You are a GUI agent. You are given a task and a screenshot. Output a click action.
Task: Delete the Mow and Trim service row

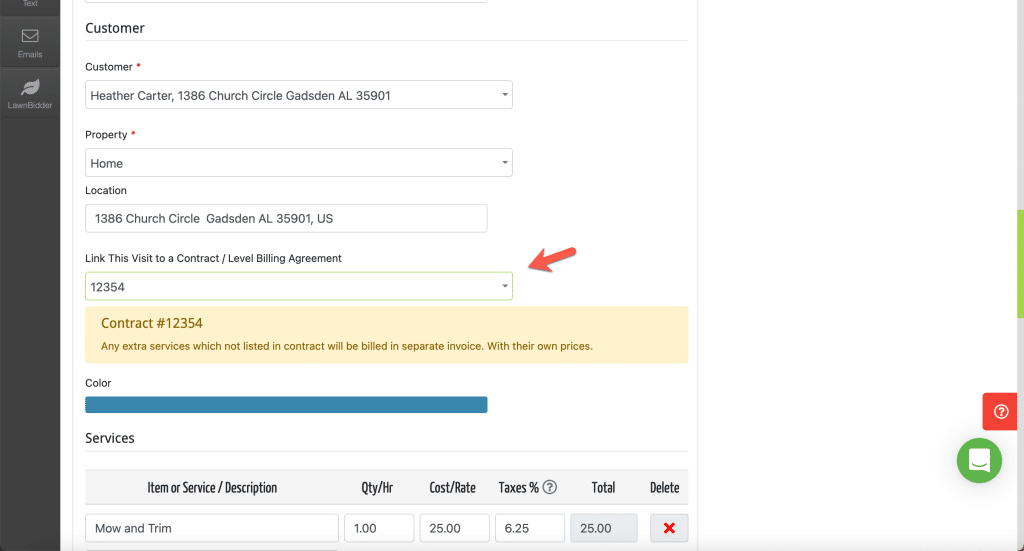pos(669,528)
